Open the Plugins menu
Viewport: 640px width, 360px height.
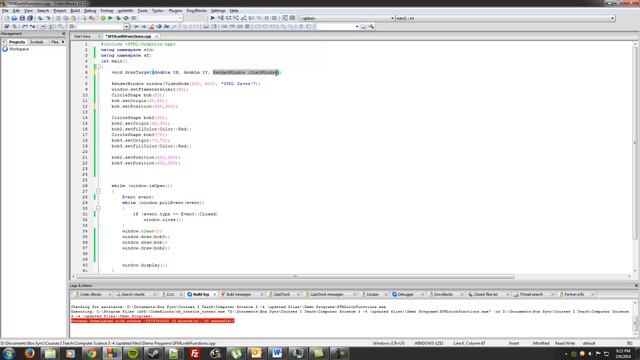coord(175,11)
